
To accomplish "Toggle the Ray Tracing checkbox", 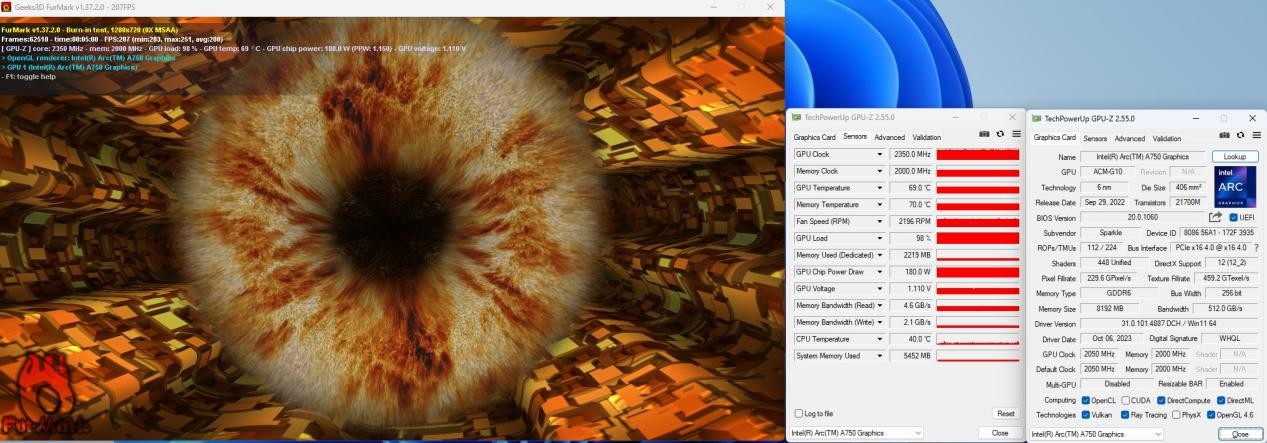I will 1125,414.
